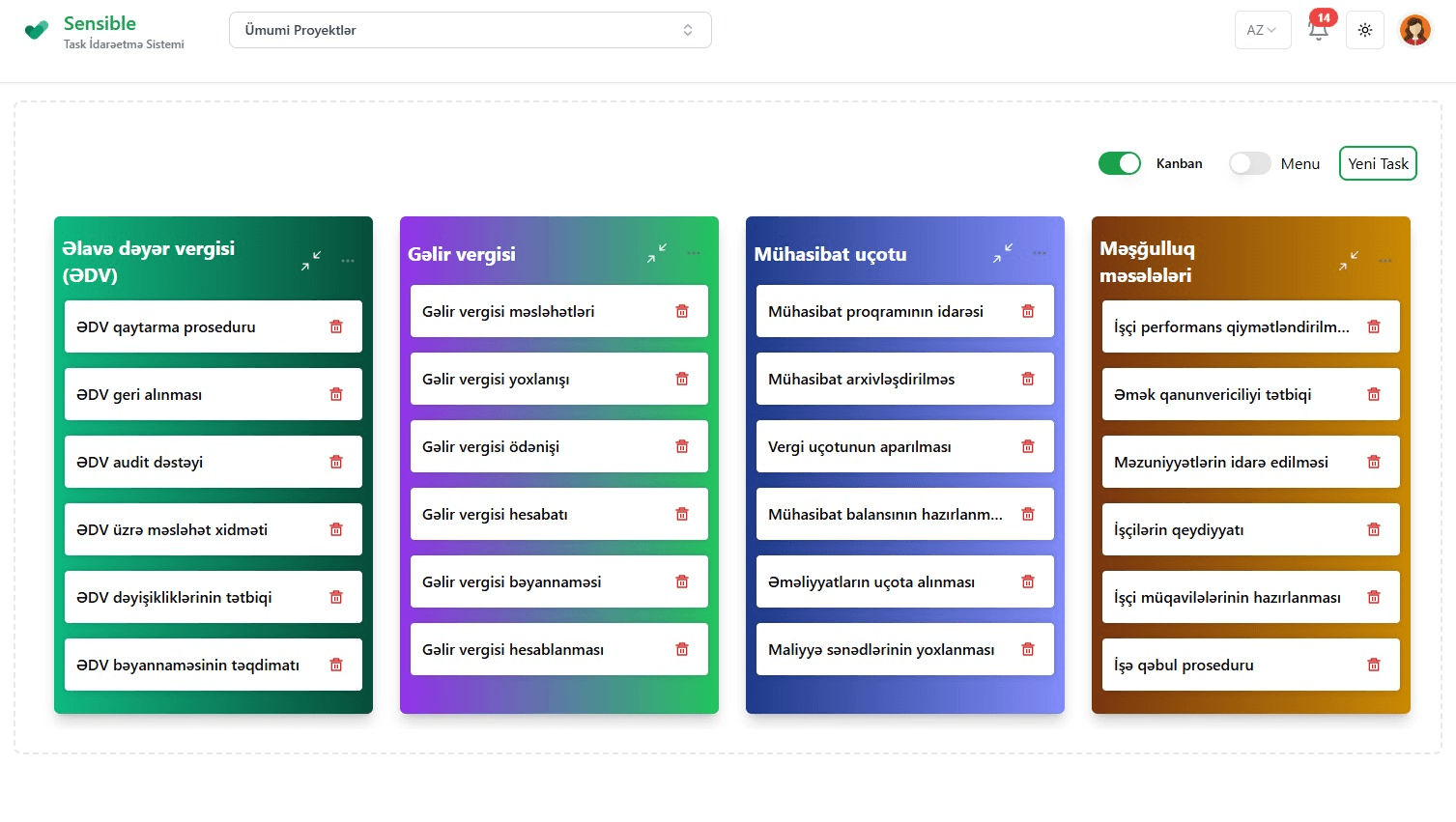
Task: Delete Mühasibat arxivləşdirilməs task
Action: [x=1028, y=379]
